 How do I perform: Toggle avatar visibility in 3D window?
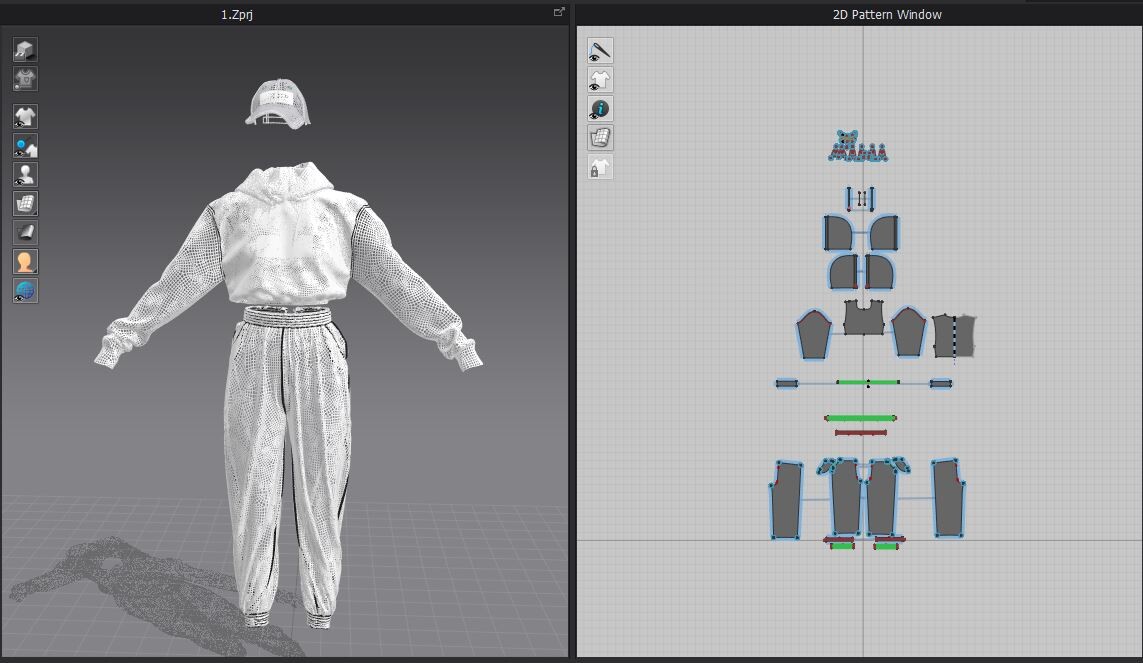pyautogui.click(x=25, y=175)
